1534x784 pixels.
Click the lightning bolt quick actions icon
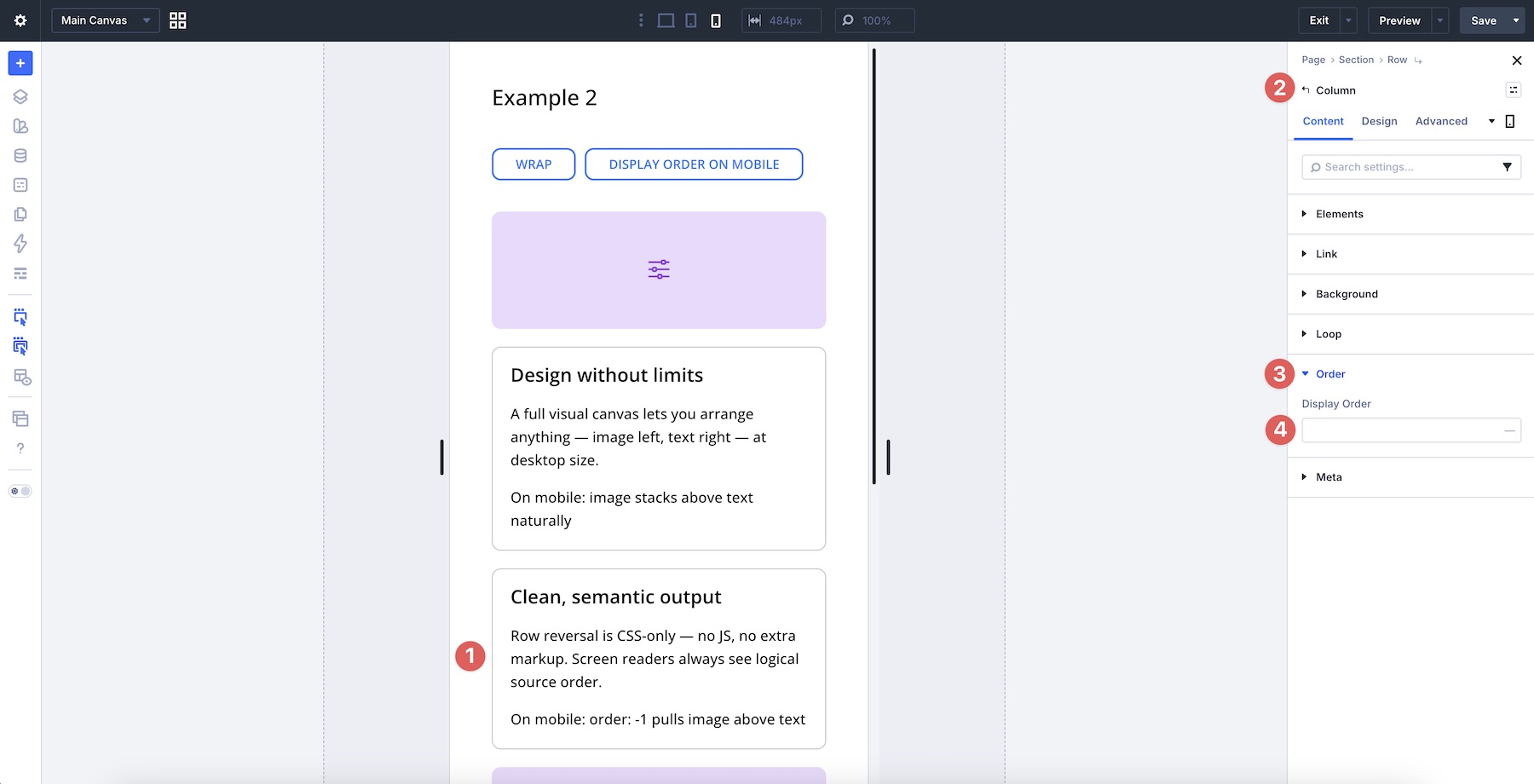click(x=20, y=244)
